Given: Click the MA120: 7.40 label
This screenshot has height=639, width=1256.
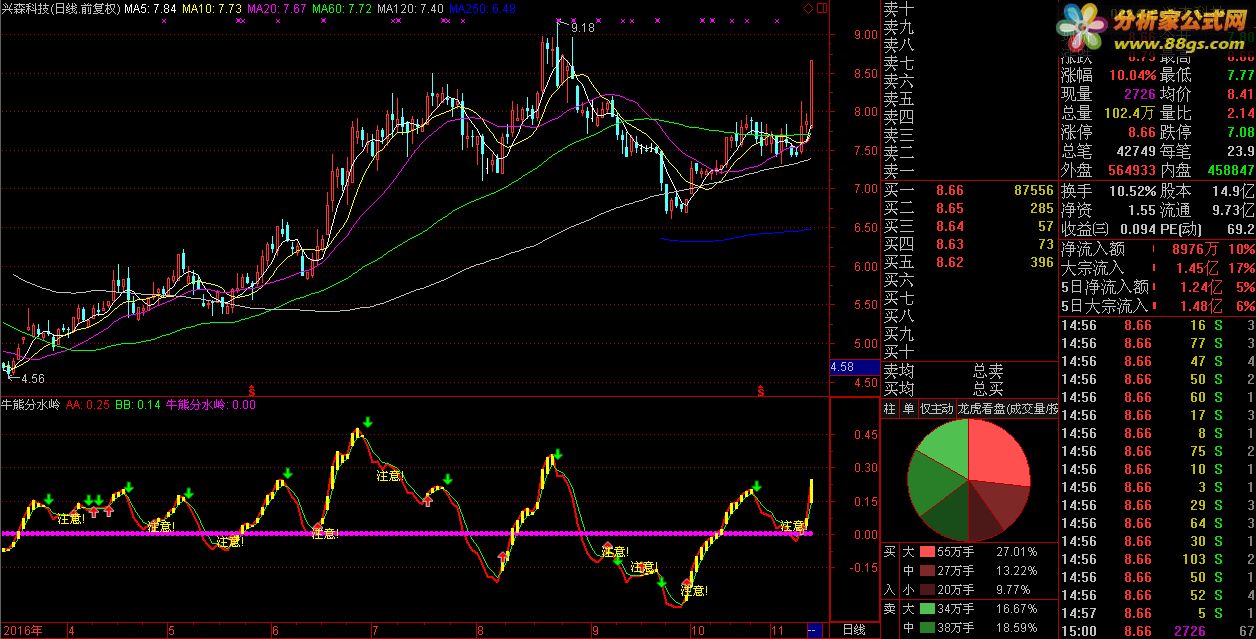Looking at the screenshot, I should tap(412, 8).
